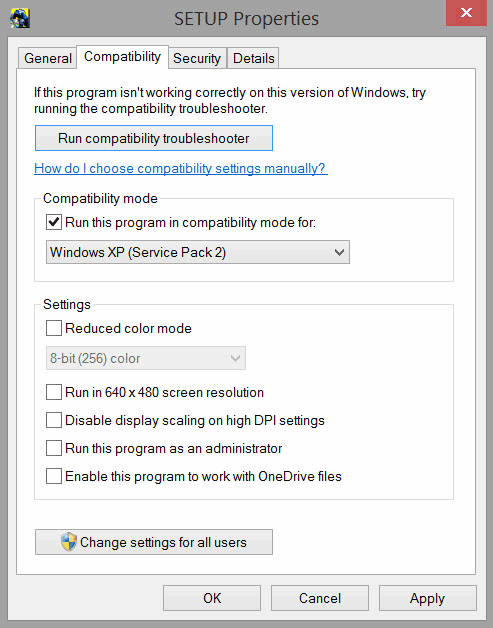Click Run compatibility troubleshooter button
Screen dimensions: 493x628
[x=154, y=138]
